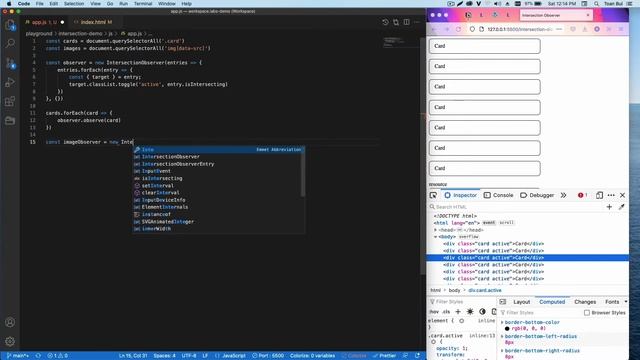Click the overflow badge on body element
The image size is (640, 360).
coord(469,237)
